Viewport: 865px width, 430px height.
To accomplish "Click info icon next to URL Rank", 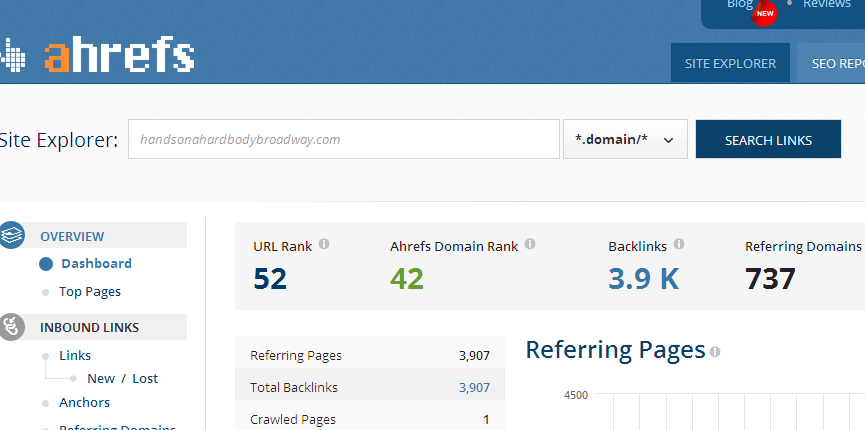I will 324,244.
